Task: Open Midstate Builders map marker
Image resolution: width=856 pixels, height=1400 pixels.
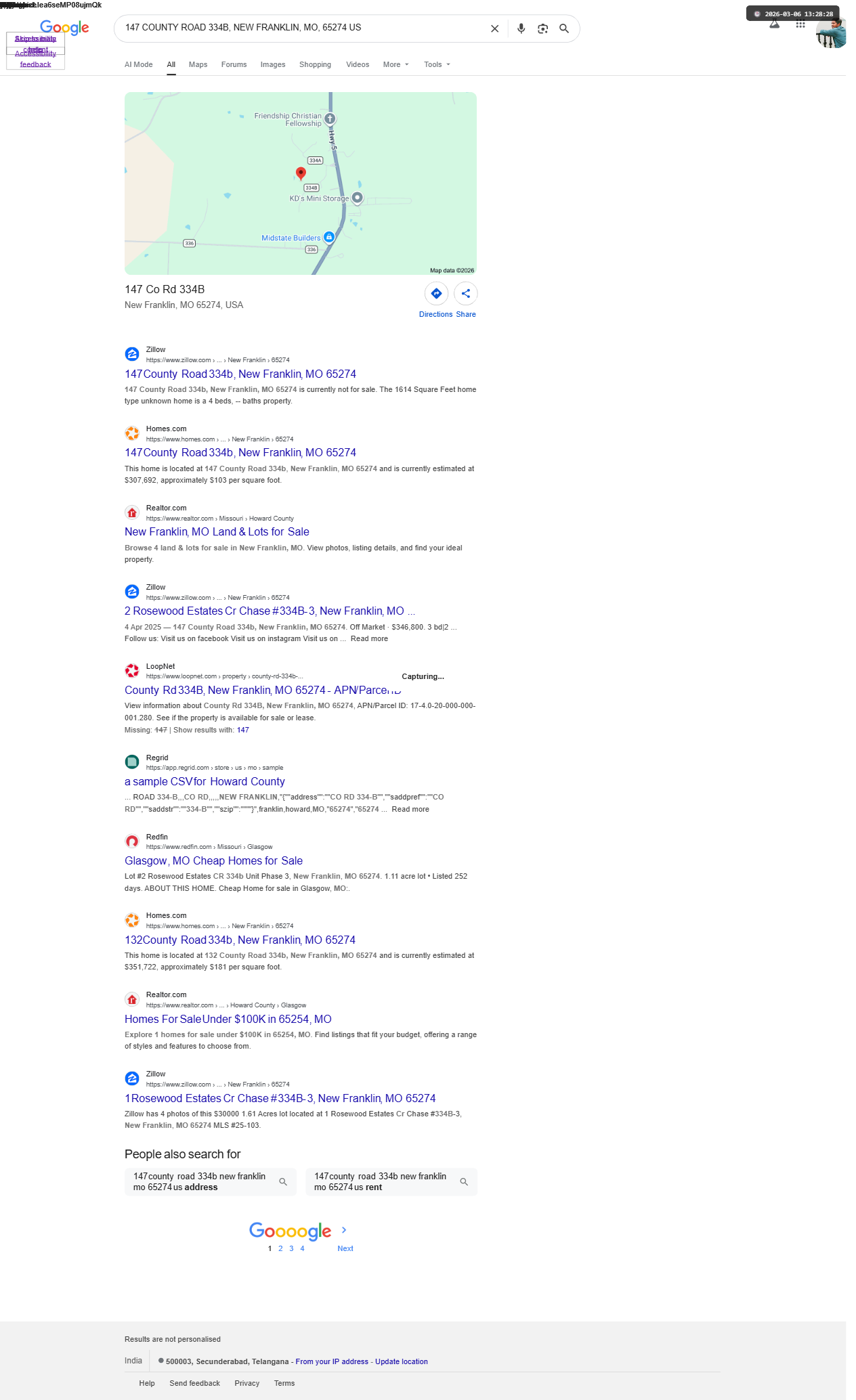Action: click(x=328, y=237)
